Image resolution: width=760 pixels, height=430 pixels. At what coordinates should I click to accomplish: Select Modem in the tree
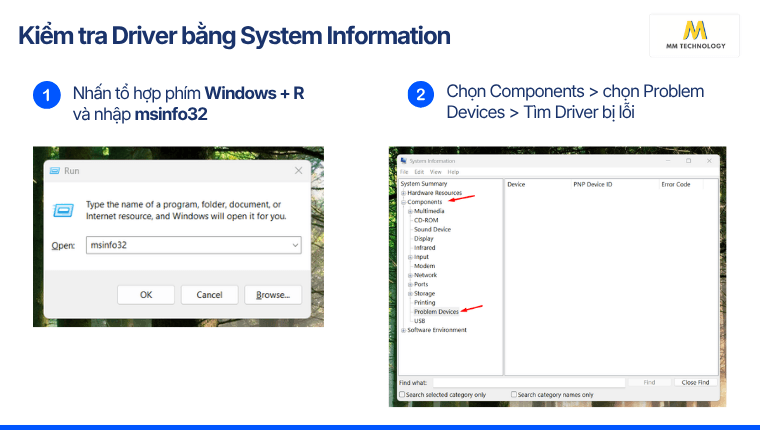(x=425, y=266)
